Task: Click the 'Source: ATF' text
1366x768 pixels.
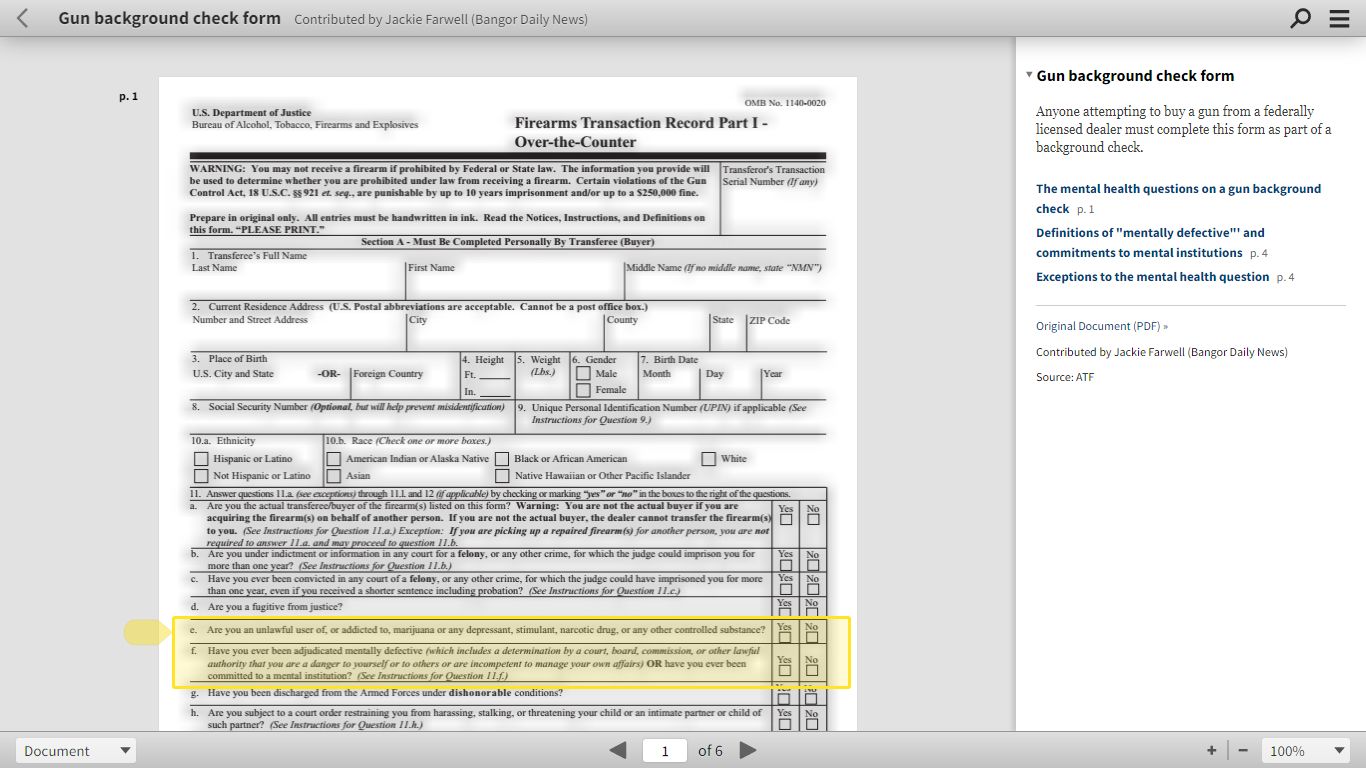Action: pyautogui.click(x=1065, y=377)
